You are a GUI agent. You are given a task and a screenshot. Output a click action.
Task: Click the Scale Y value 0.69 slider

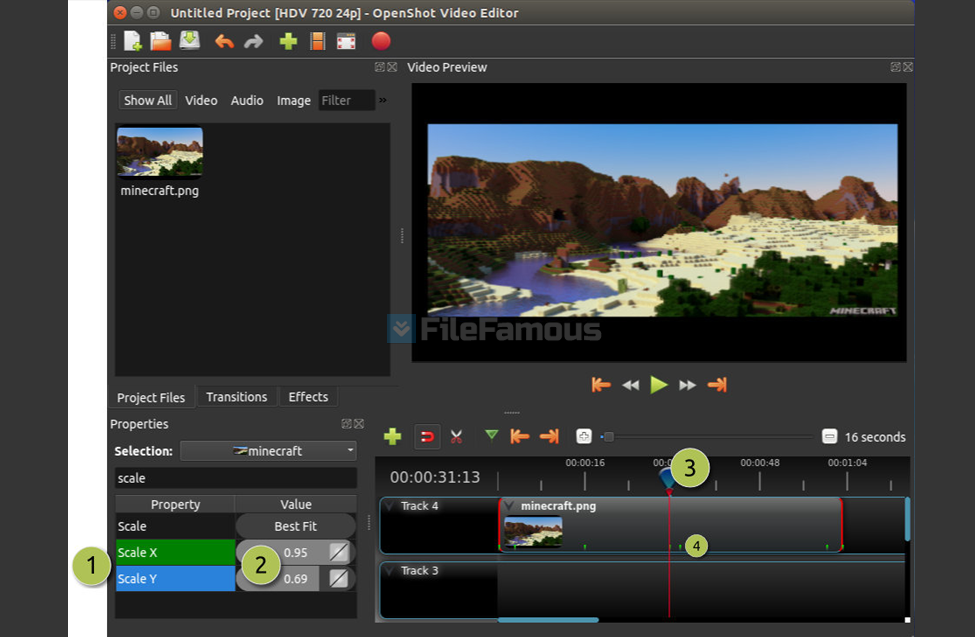click(295, 579)
